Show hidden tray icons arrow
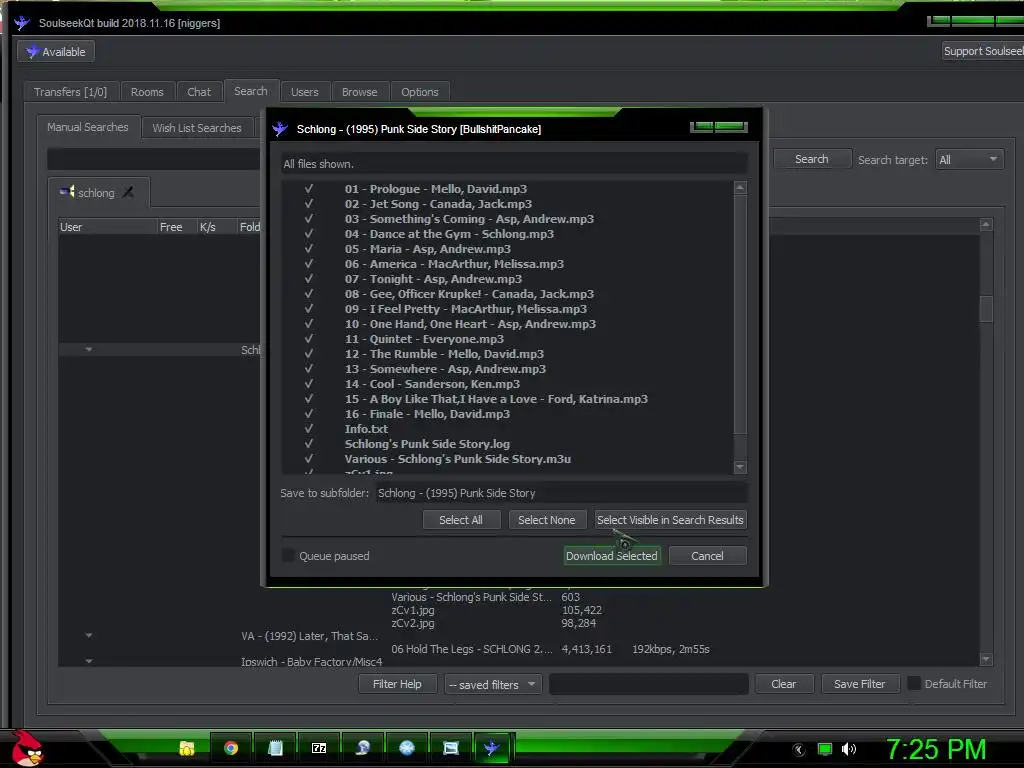1024x768 pixels. pyautogui.click(x=799, y=750)
